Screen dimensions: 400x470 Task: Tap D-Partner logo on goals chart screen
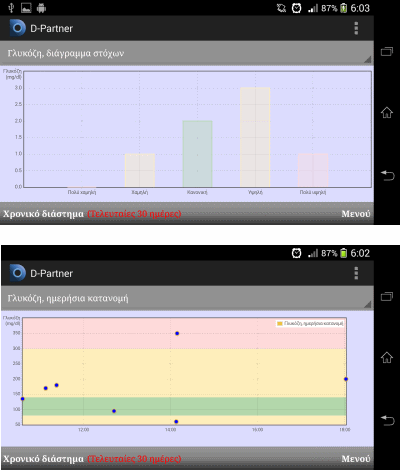coord(18,28)
